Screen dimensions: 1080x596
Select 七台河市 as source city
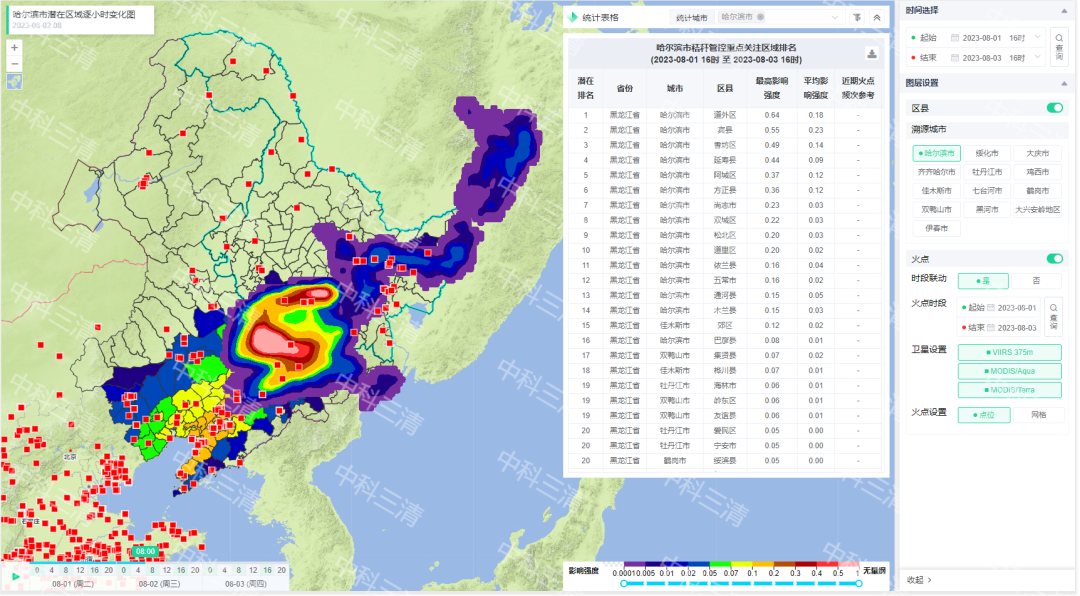click(x=987, y=191)
